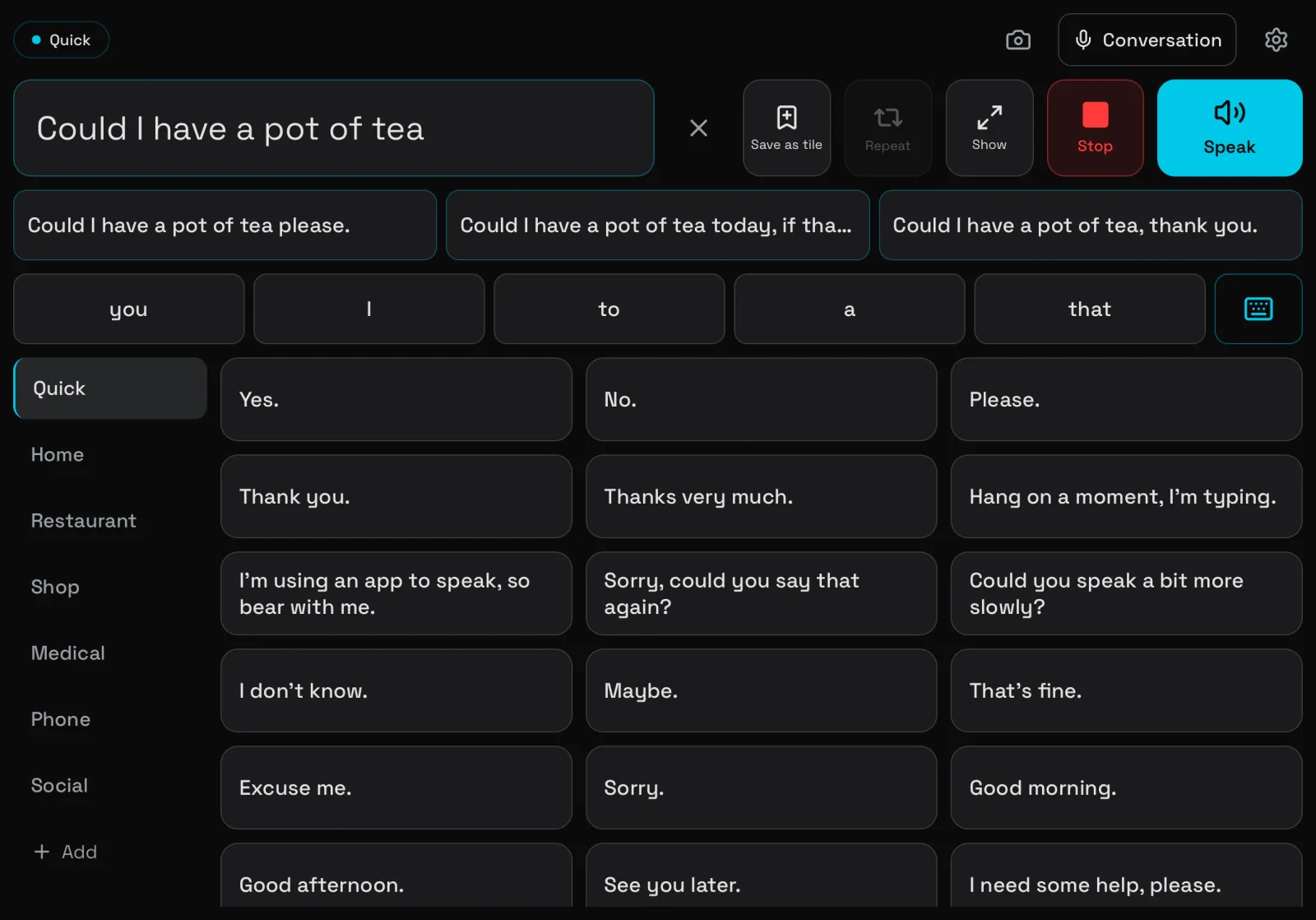Viewport: 1316px width, 920px height.
Task: Select 'Sorry, could you say that again?' tile
Action: pyautogui.click(x=761, y=593)
